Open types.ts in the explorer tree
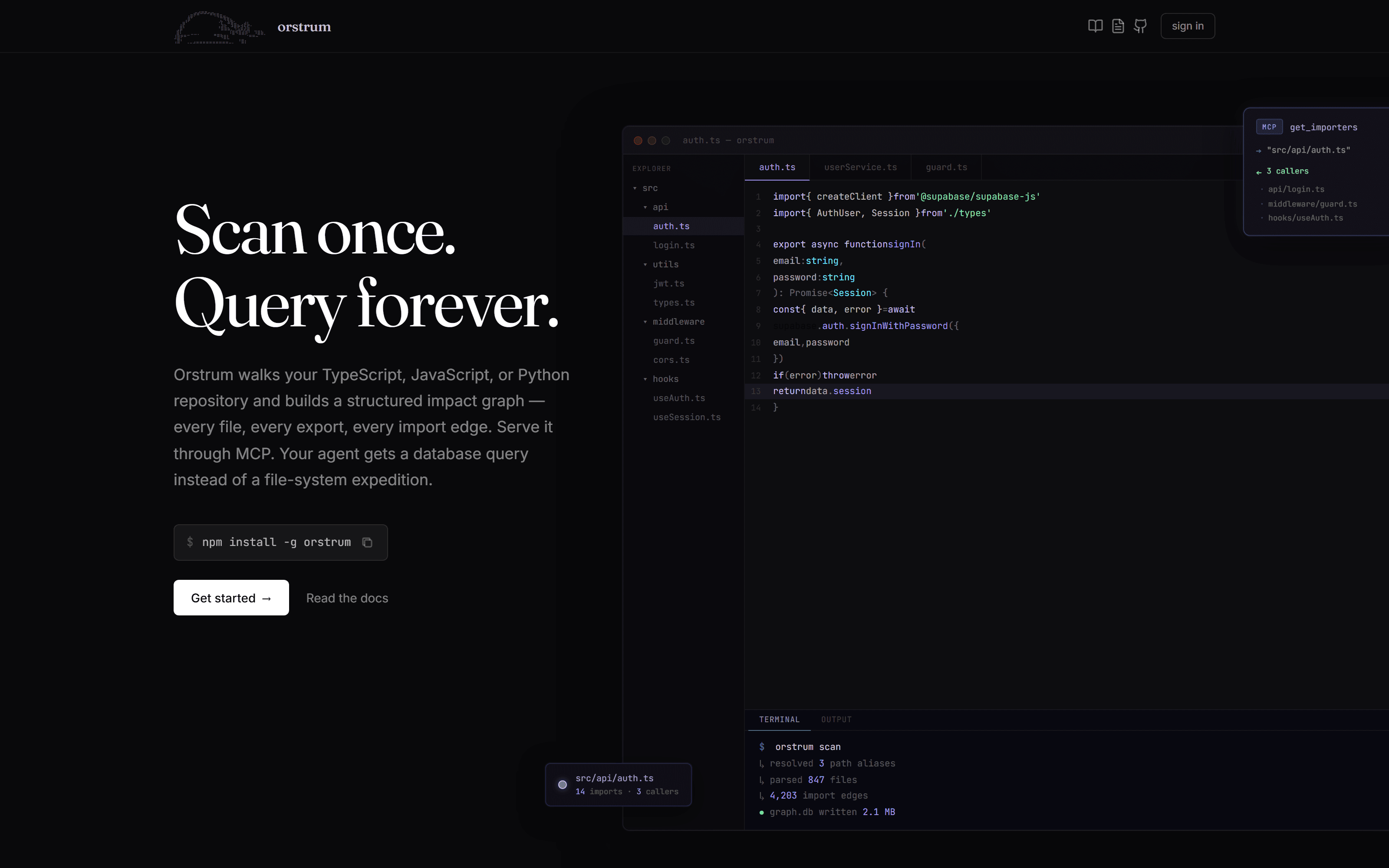The width and height of the screenshot is (1389, 868). [674, 302]
